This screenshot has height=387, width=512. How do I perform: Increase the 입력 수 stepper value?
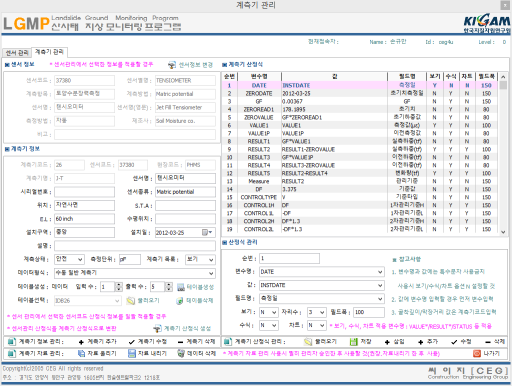tap(119, 285)
